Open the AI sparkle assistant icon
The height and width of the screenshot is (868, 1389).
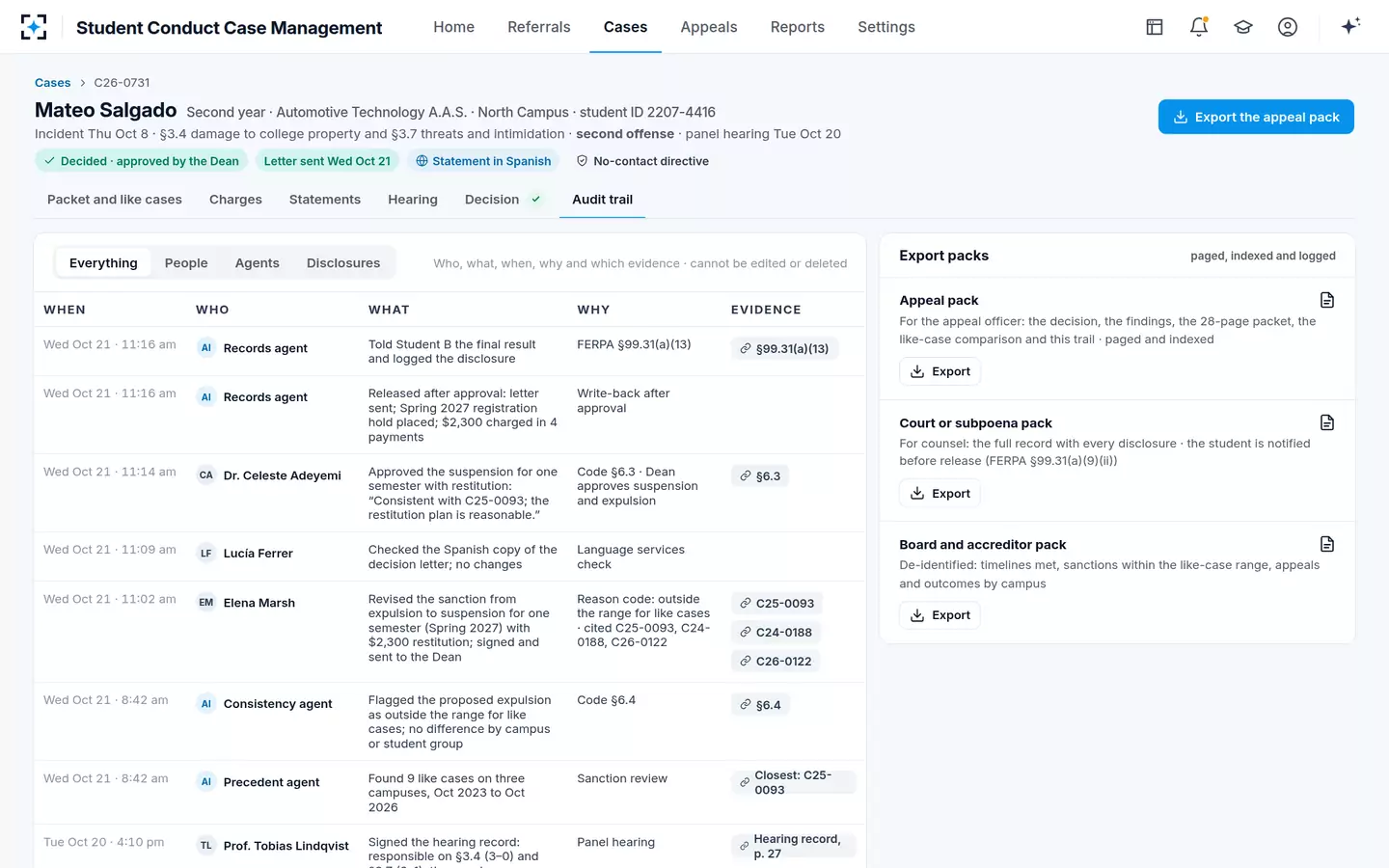pos(1350,26)
